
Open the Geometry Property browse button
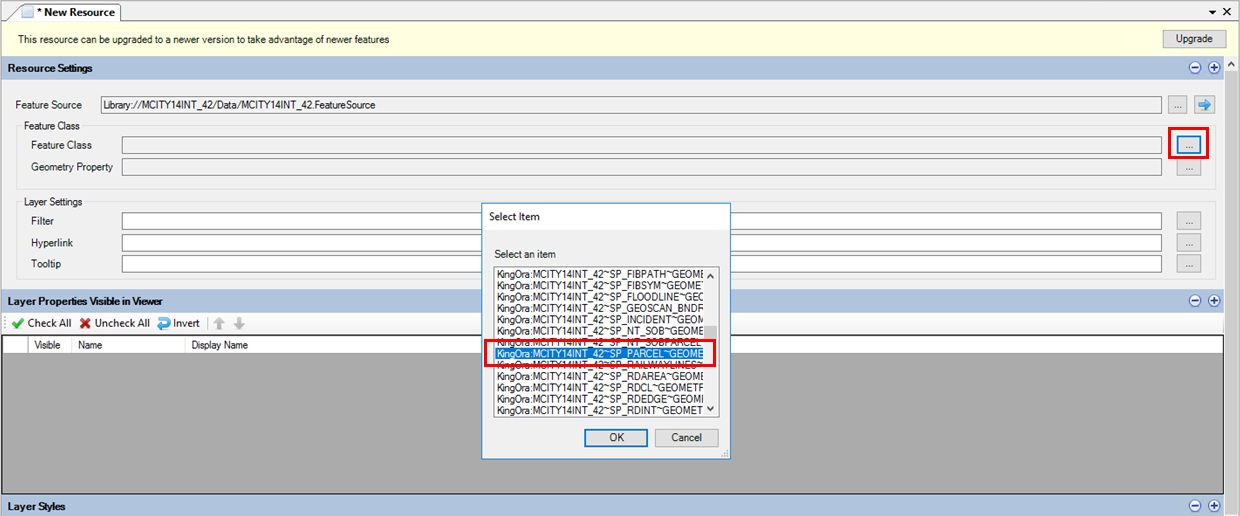(1188, 167)
